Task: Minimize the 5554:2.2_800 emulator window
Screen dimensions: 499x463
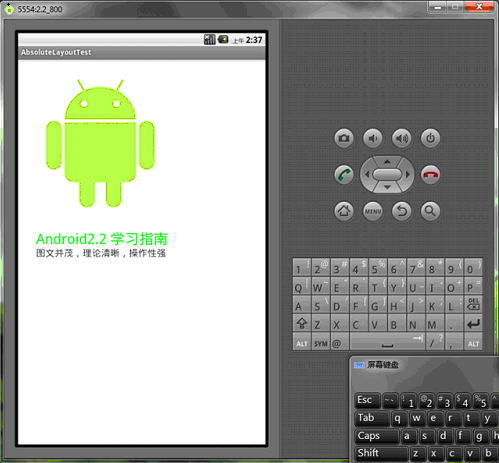Action: click(438, 7)
